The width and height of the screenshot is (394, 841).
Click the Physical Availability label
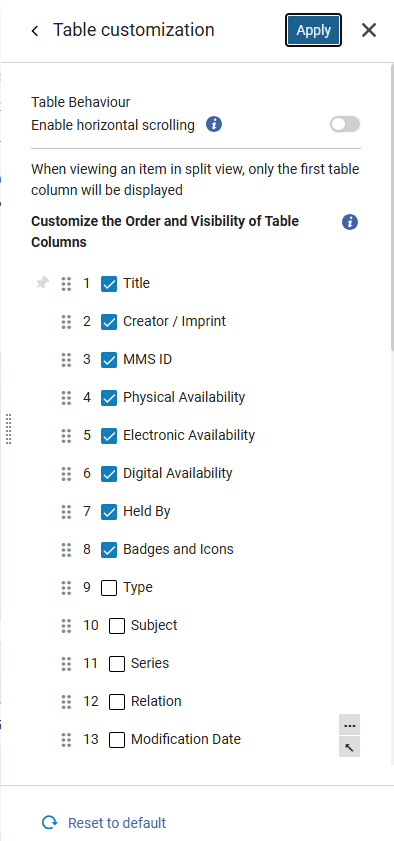184,397
